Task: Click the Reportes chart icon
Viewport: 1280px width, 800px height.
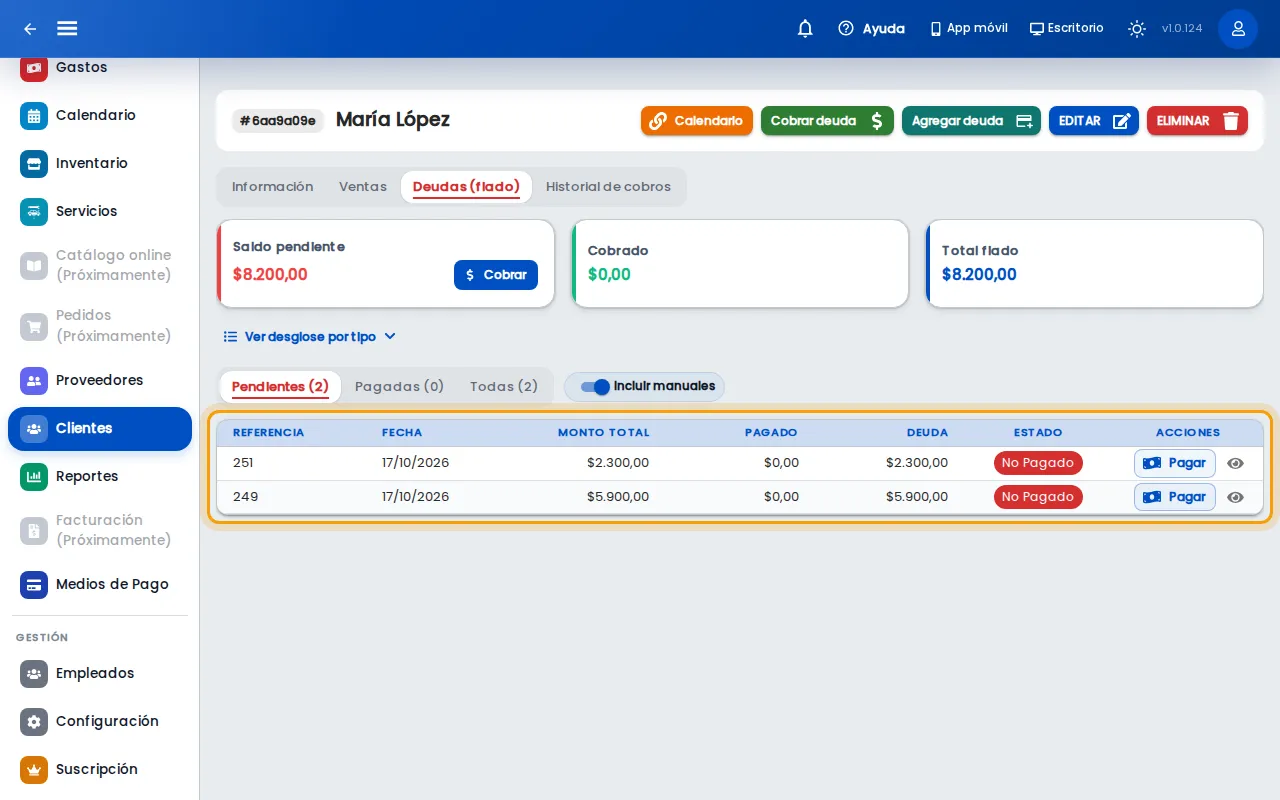Action: click(x=34, y=476)
